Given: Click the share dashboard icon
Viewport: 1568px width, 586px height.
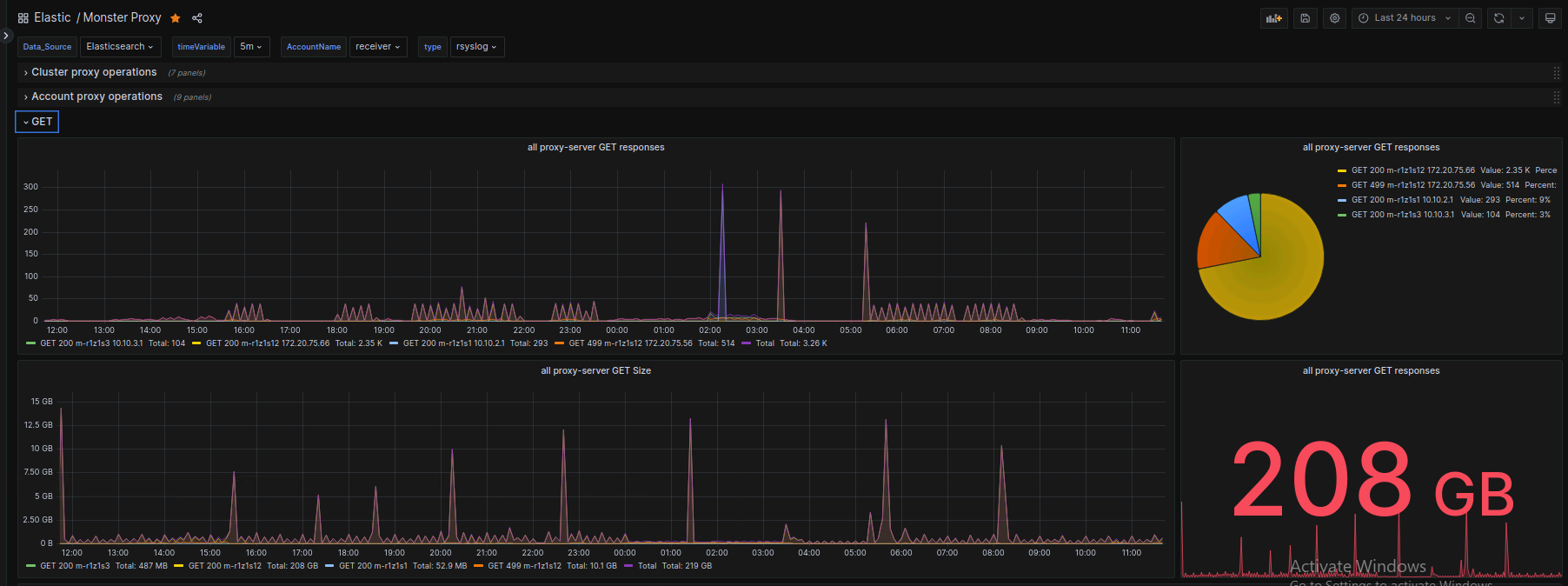Looking at the screenshot, I should tap(197, 18).
